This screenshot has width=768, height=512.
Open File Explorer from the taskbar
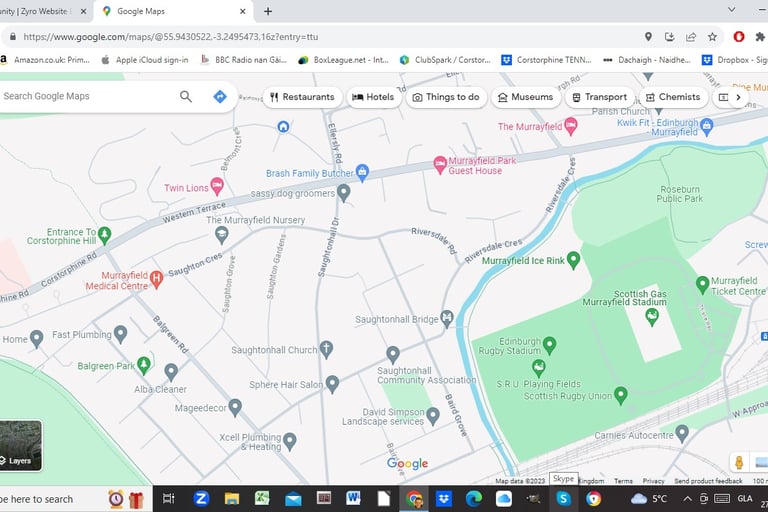pos(232,499)
